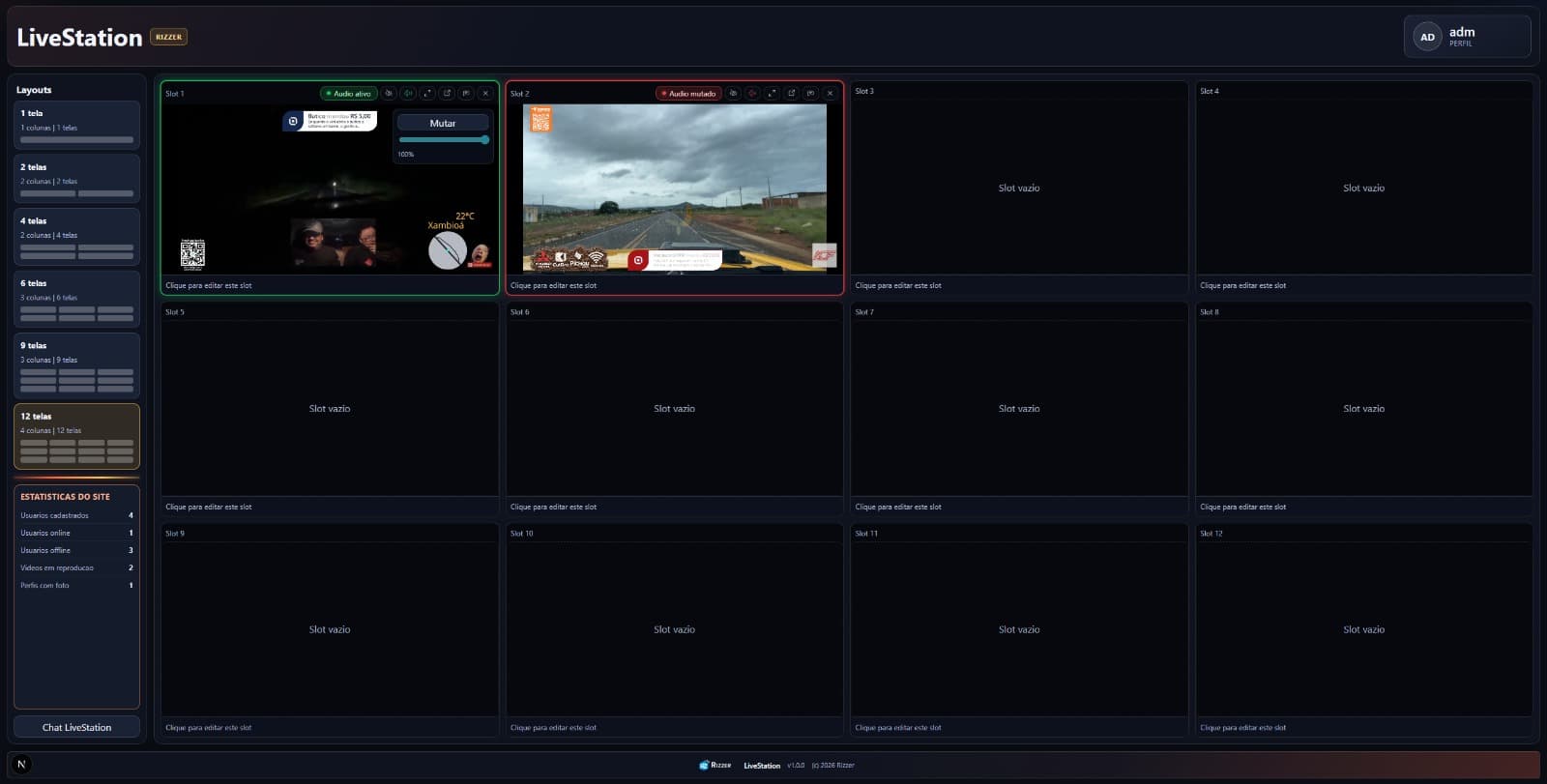Expand Slot 1 to fullscreen with arrows icon
1547x784 pixels.
(x=427, y=94)
